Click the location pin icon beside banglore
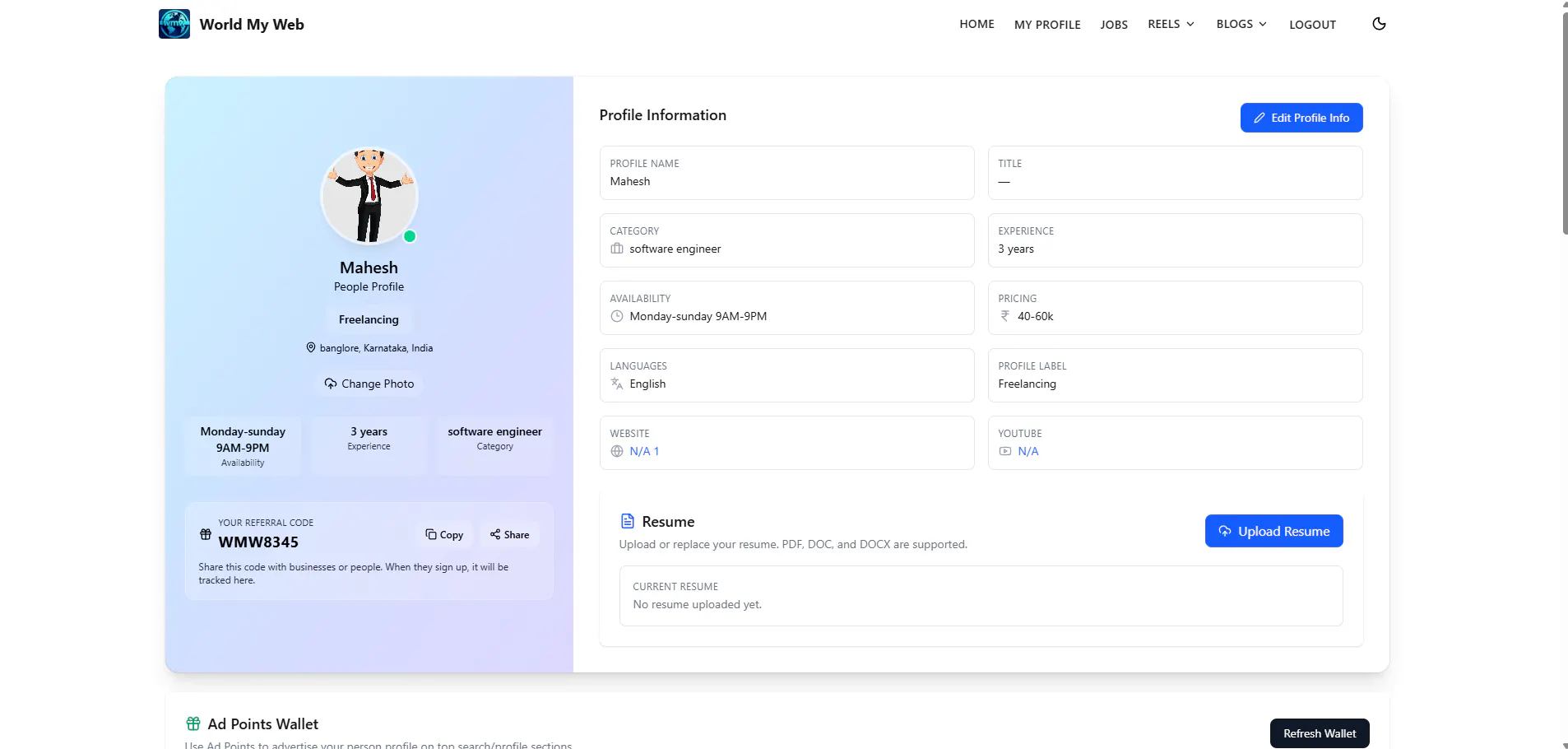This screenshot has height=749, width=1568. [311, 347]
